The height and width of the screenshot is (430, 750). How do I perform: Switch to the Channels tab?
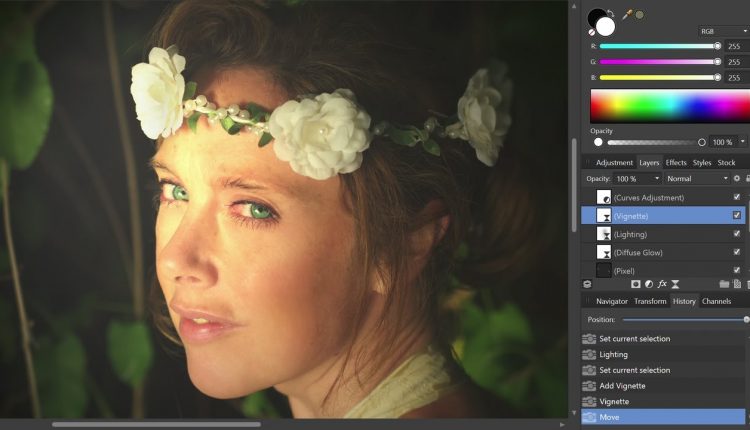(717, 301)
